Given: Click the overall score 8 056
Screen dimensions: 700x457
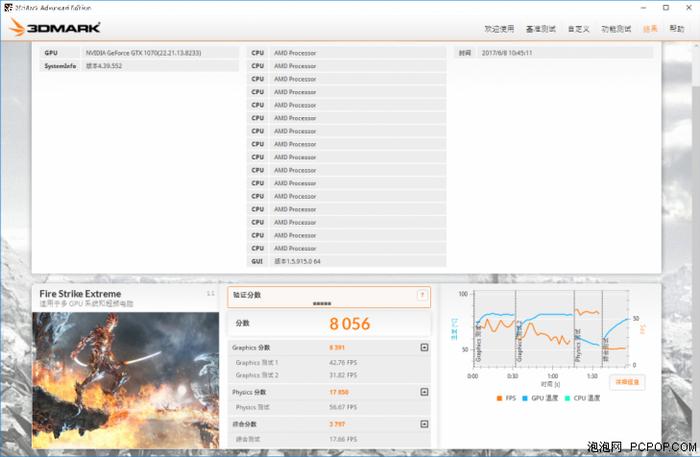Looking at the screenshot, I should (x=350, y=324).
